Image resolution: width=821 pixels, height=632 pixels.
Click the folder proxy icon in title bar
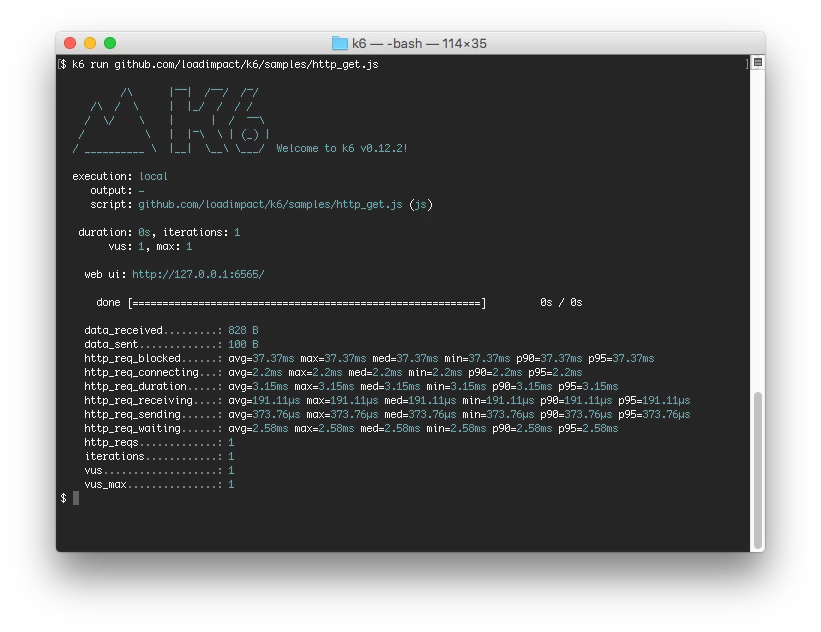pyautogui.click(x=340, y=43)
